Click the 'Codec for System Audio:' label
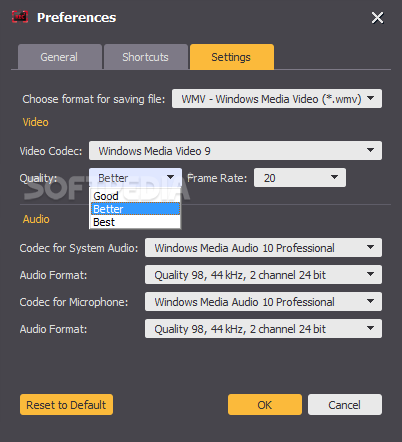The image size is (402, 442). [79, 248]
